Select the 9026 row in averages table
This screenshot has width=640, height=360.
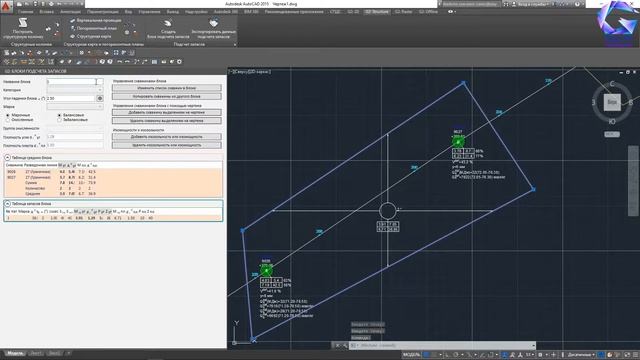113,172
